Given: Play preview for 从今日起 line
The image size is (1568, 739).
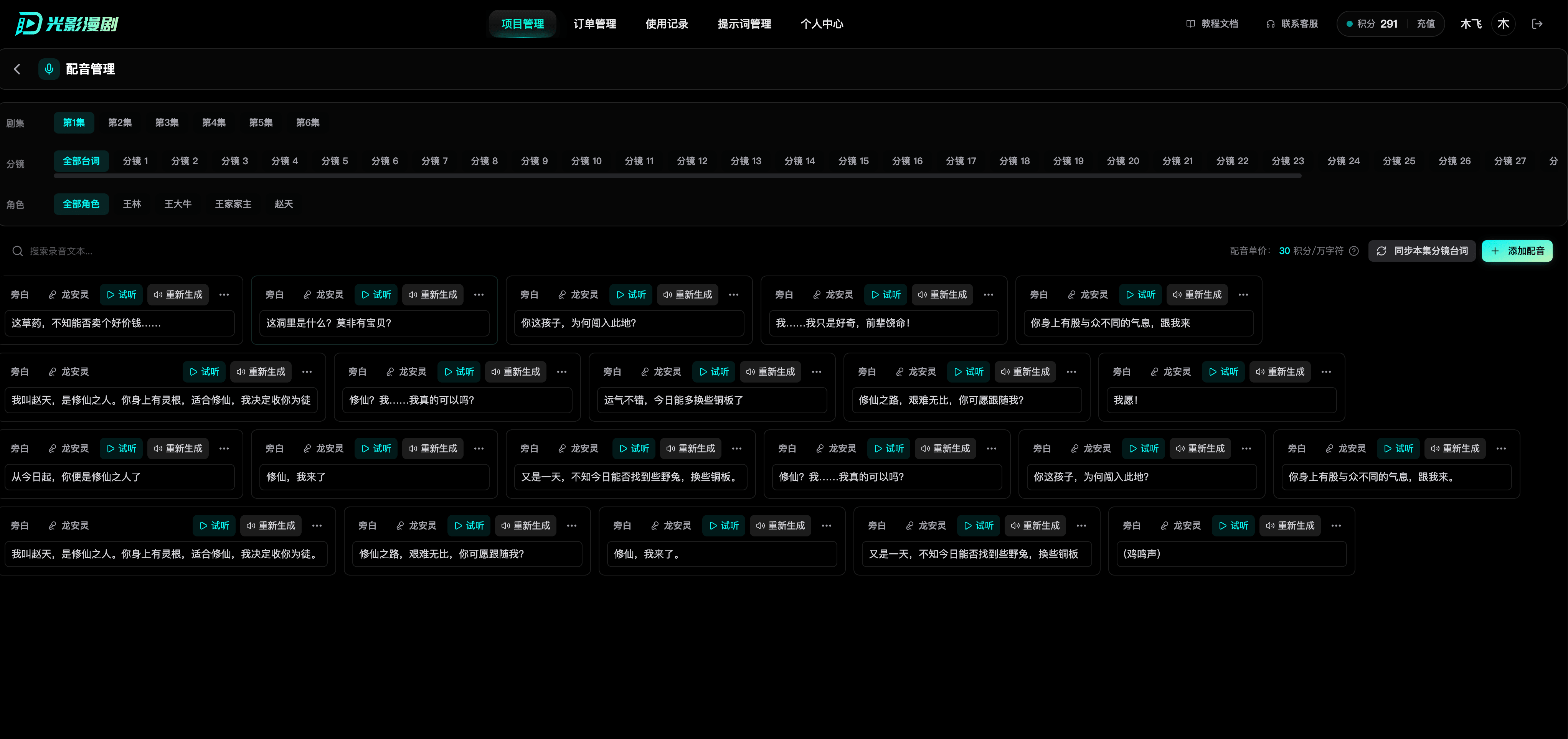Looking at the screenshot, I should 121,449.
